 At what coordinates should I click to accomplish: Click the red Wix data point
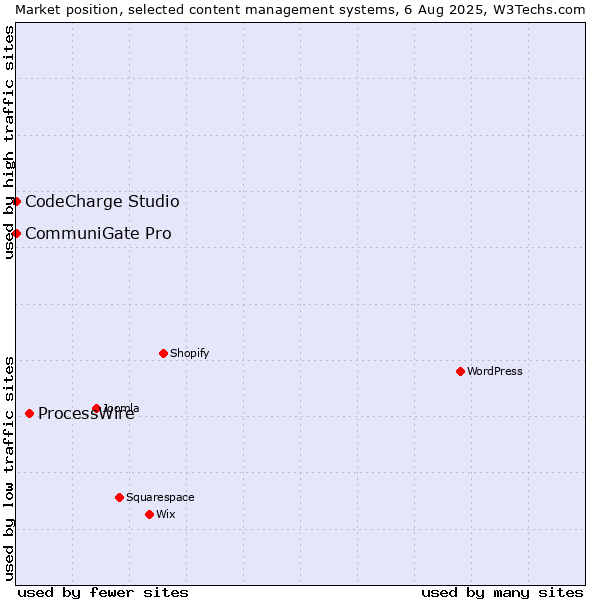[150, 514]
